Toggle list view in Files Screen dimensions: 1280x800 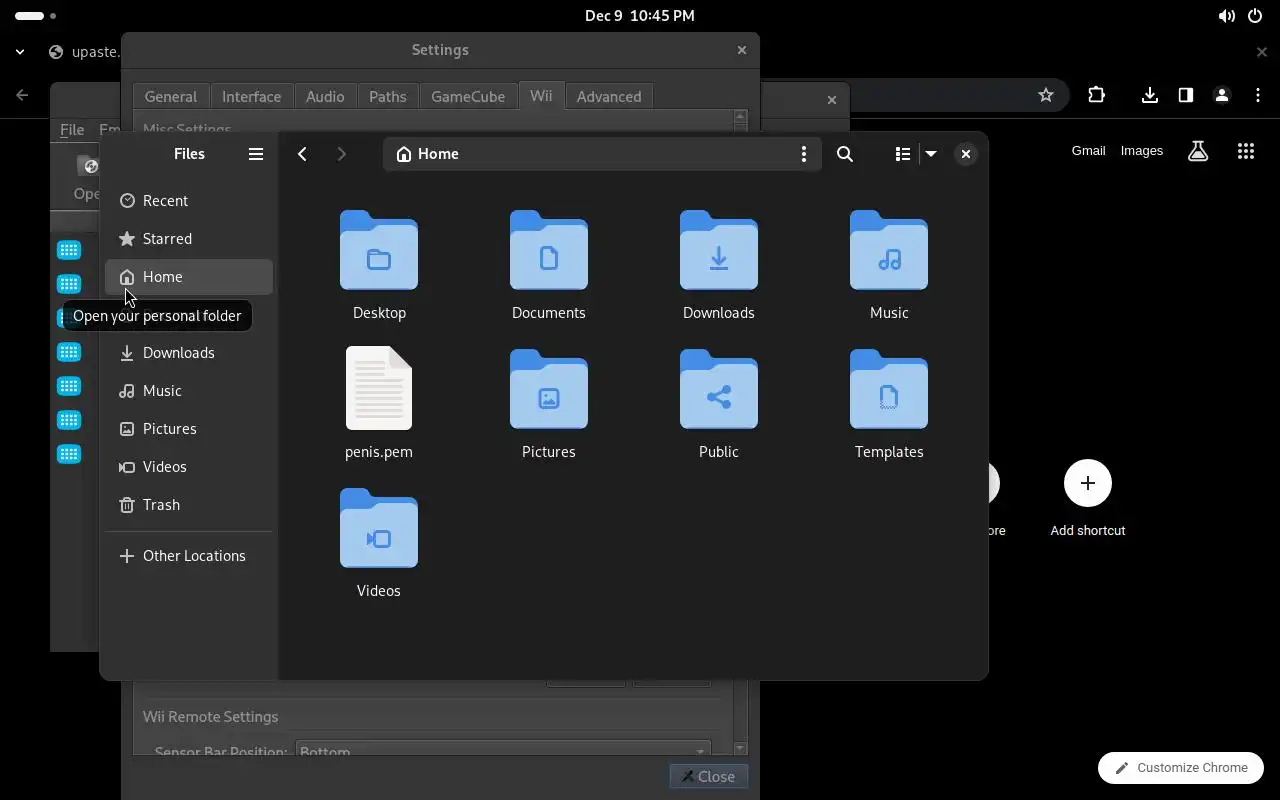[x=902, y=154]
